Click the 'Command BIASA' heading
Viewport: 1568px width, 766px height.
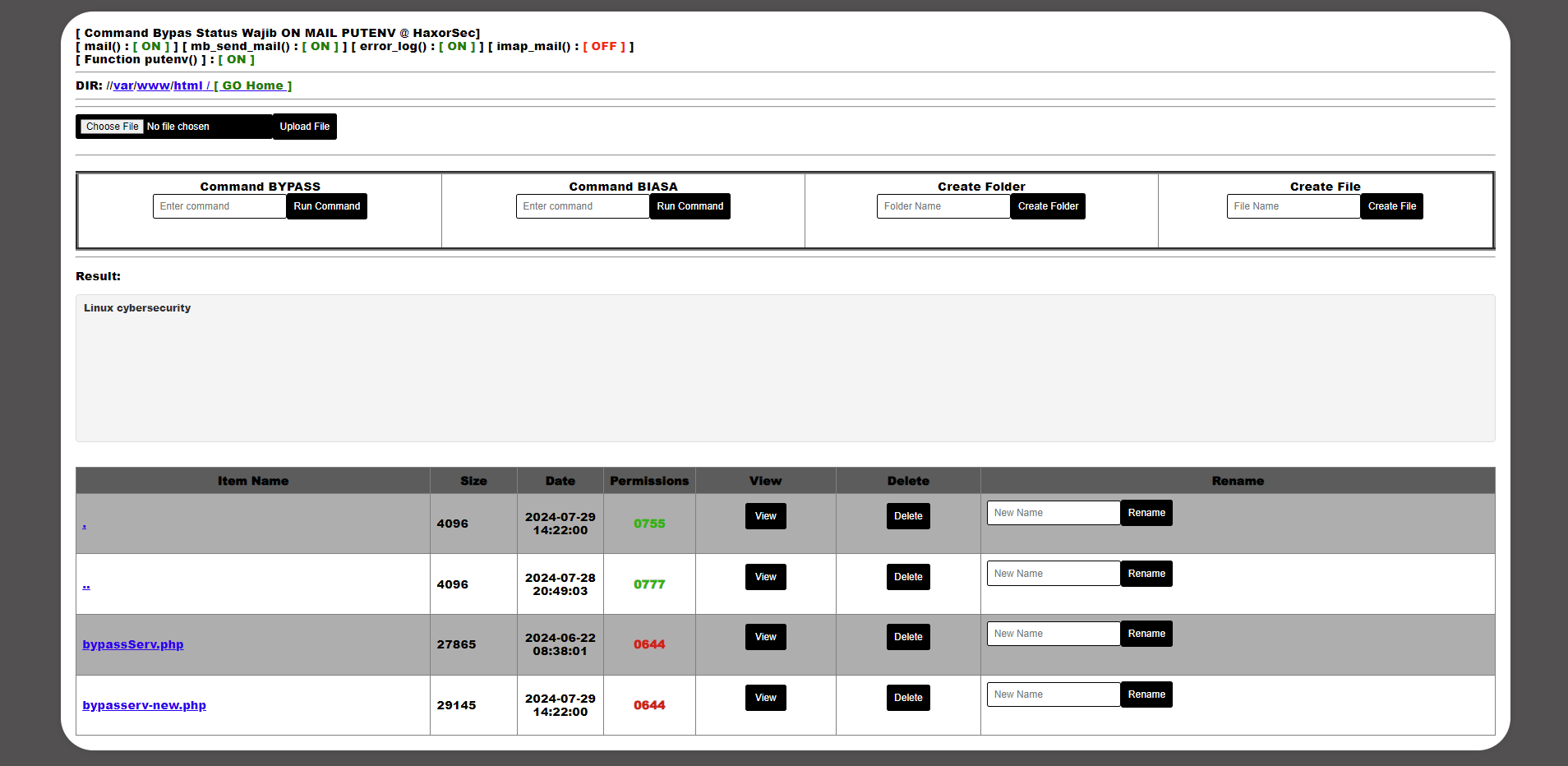624,187
